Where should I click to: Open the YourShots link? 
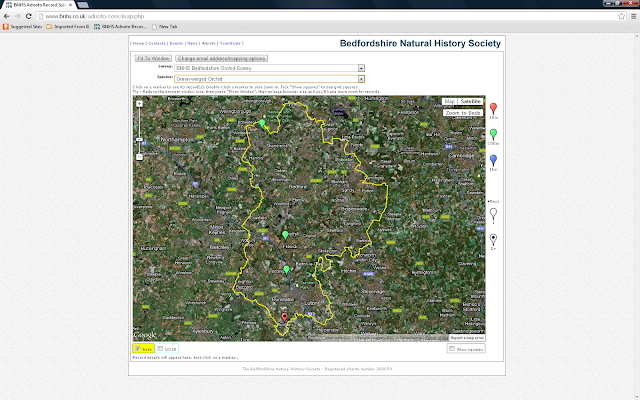pyautogui.click(x=230, y=43)
